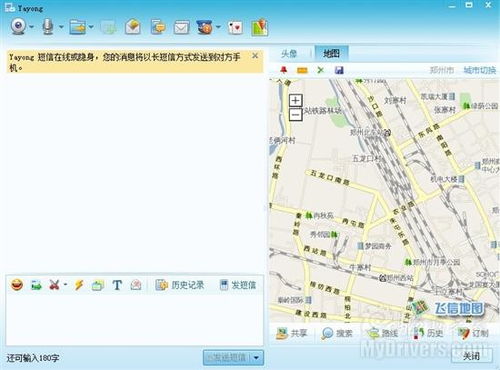Click the 城市切换 city switch link

[480, 70]
